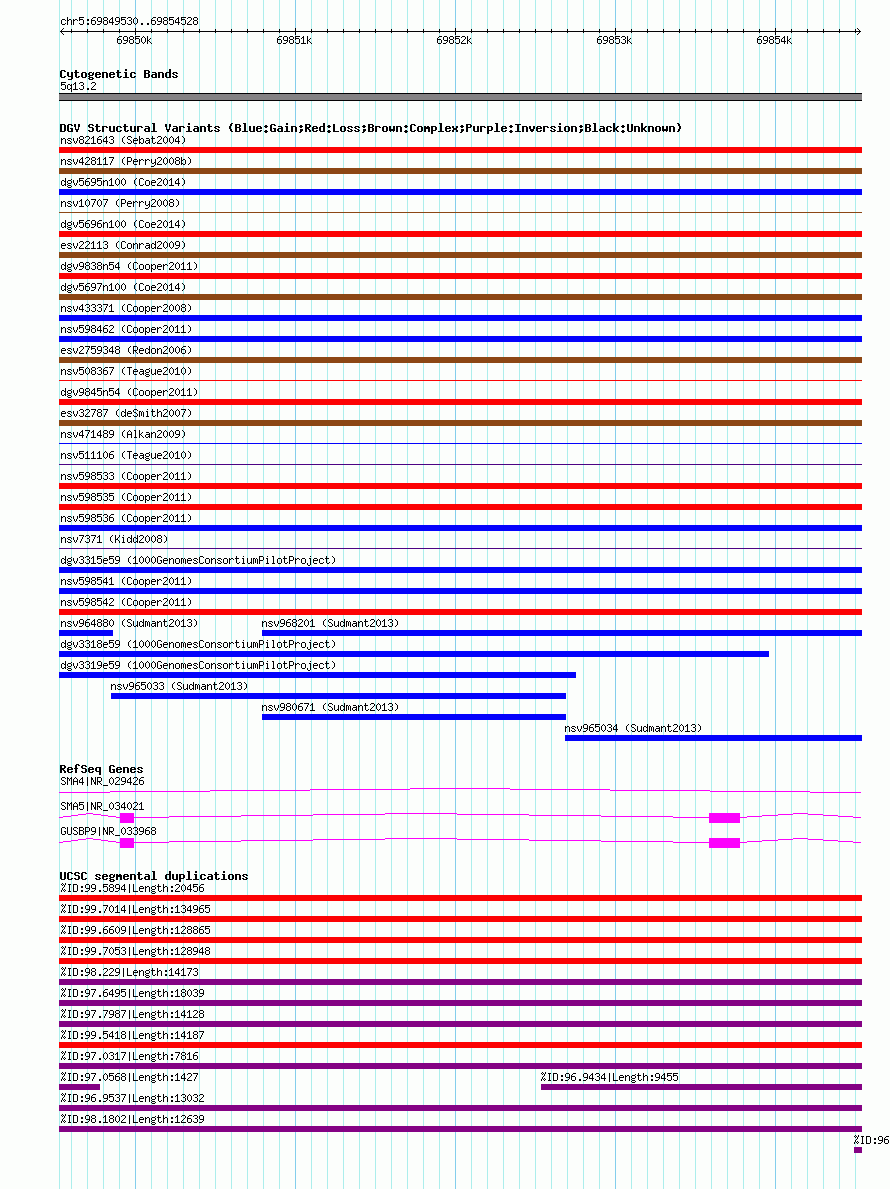Image resolution: width=890 pixels, height=1189 pixels.
Task: Open the Cytogenetic Bands track title
Action: (119, 74)
